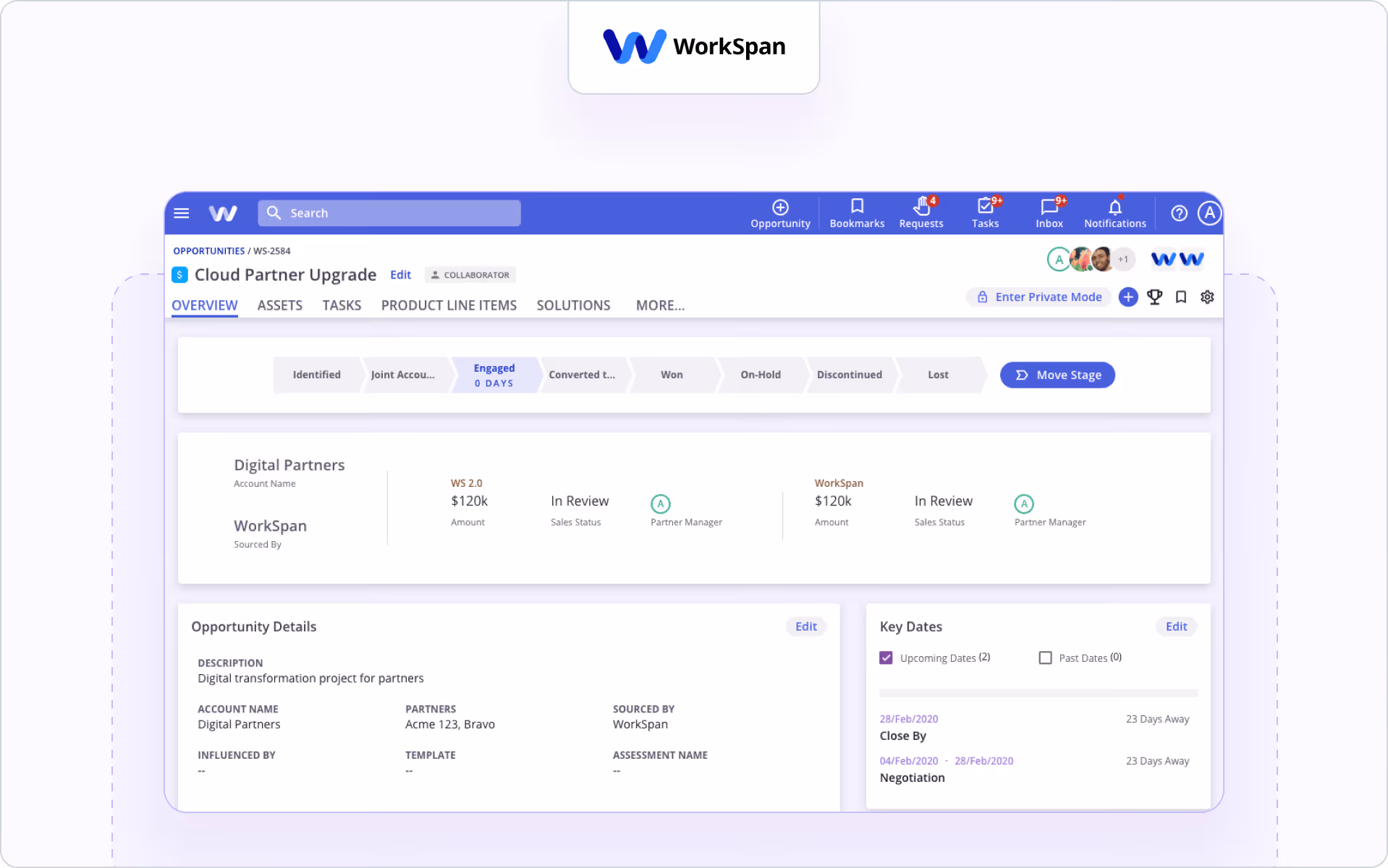This screenshot has width=1388, height=868.
Task: Click the blue plus add button
Action: coord(1128,297)
